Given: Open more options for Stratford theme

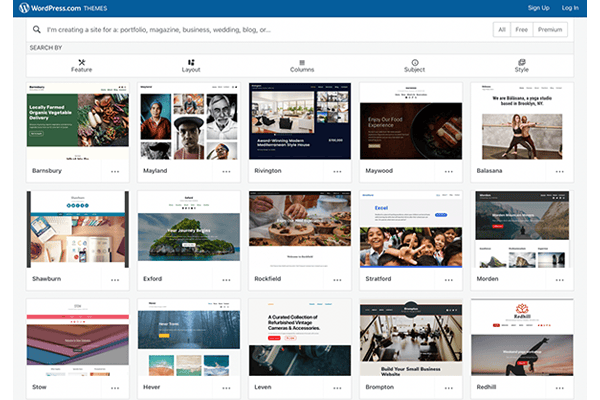Looking at the screenshot, I should click(448, 280).
